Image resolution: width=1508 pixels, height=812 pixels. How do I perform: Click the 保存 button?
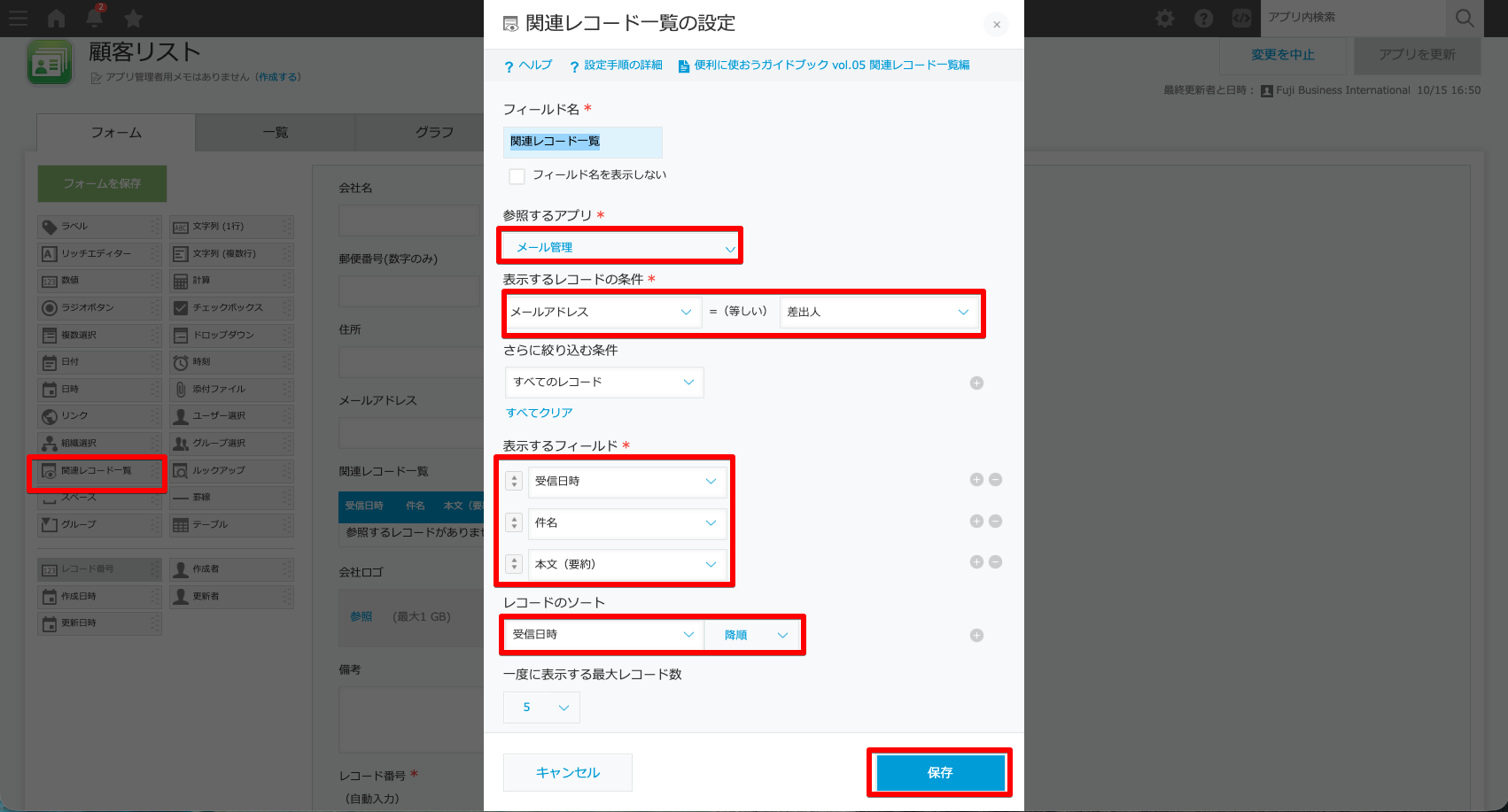[x=940, y=773]
